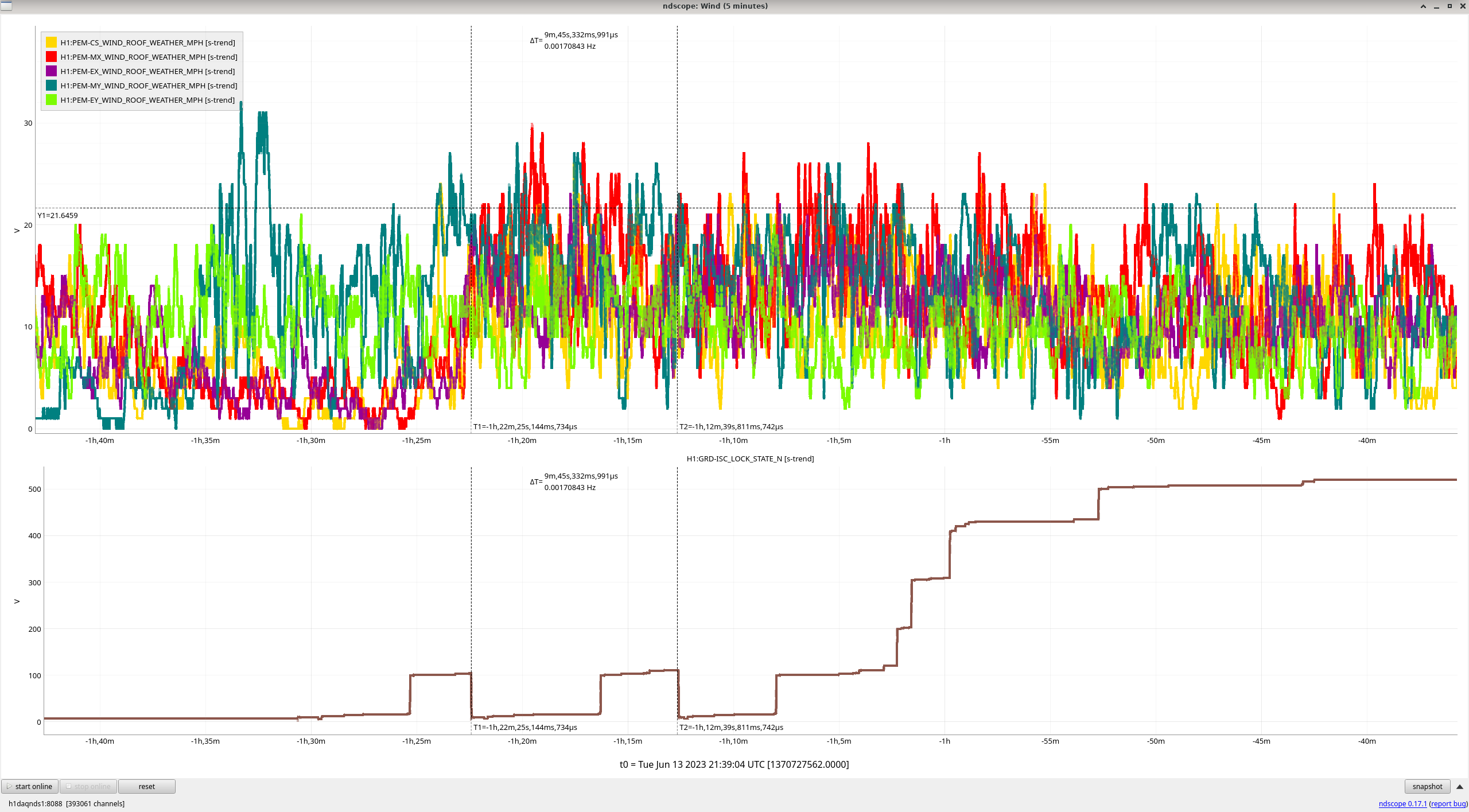Select H1:PEM-EY_WIND_ROOF_WEATHER_MPH legend label
1469x812 pixels.
[x=147, y=100]
